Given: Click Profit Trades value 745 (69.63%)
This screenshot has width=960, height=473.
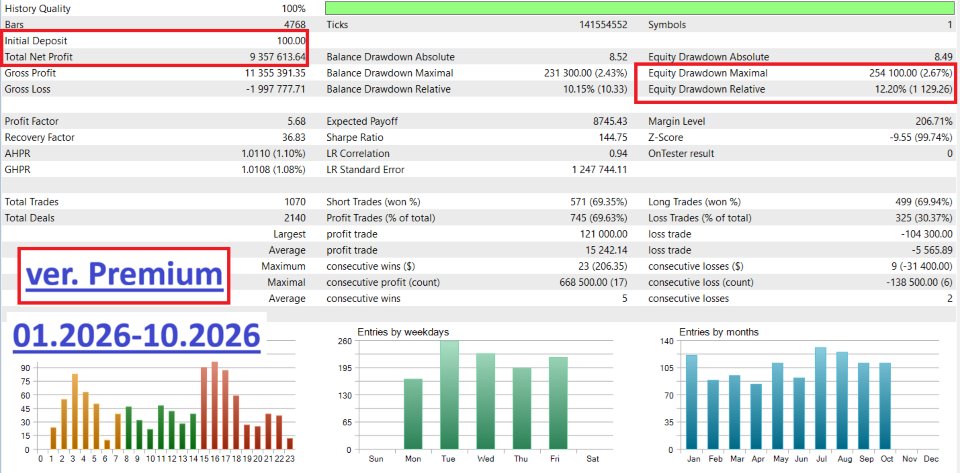Looking at the screenshot, I should click(599, 218).
